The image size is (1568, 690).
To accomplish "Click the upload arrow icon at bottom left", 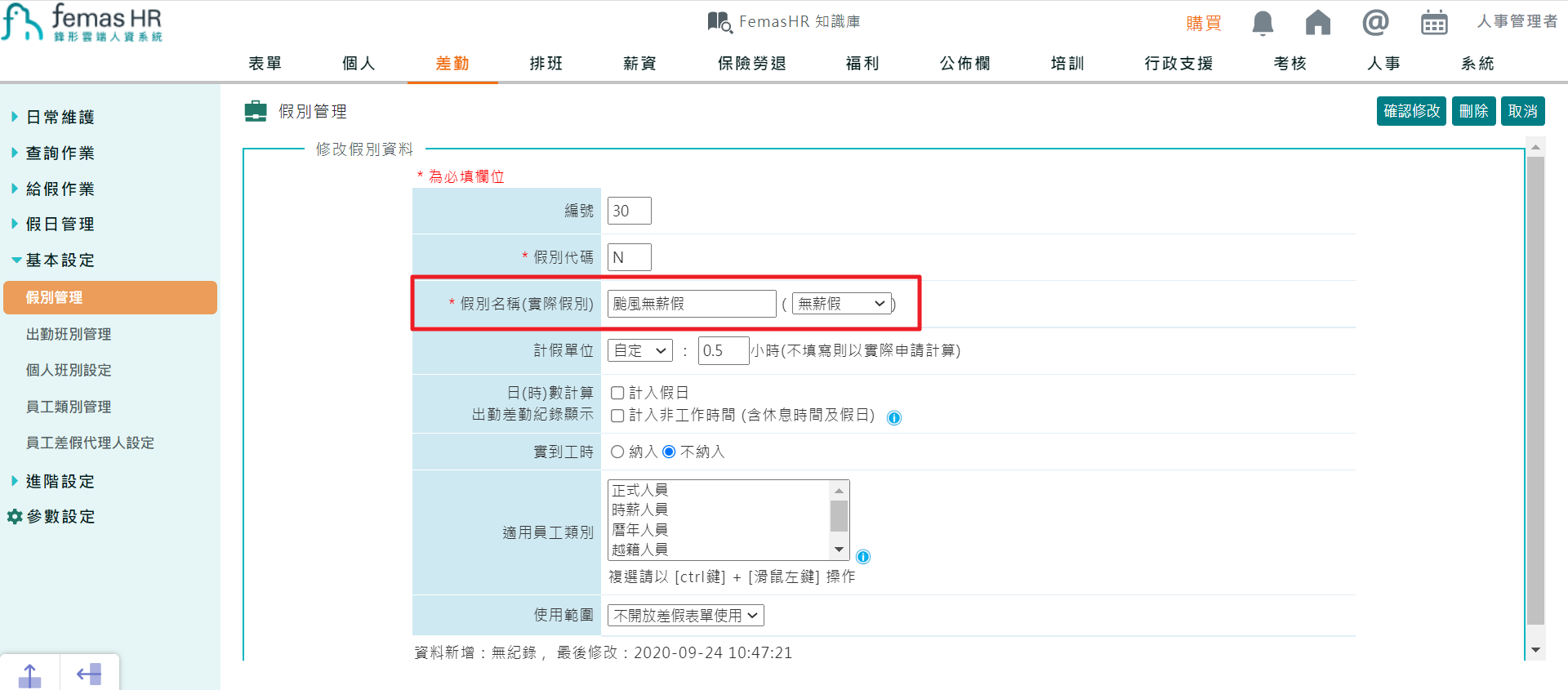I will click(x=29, y=674).
